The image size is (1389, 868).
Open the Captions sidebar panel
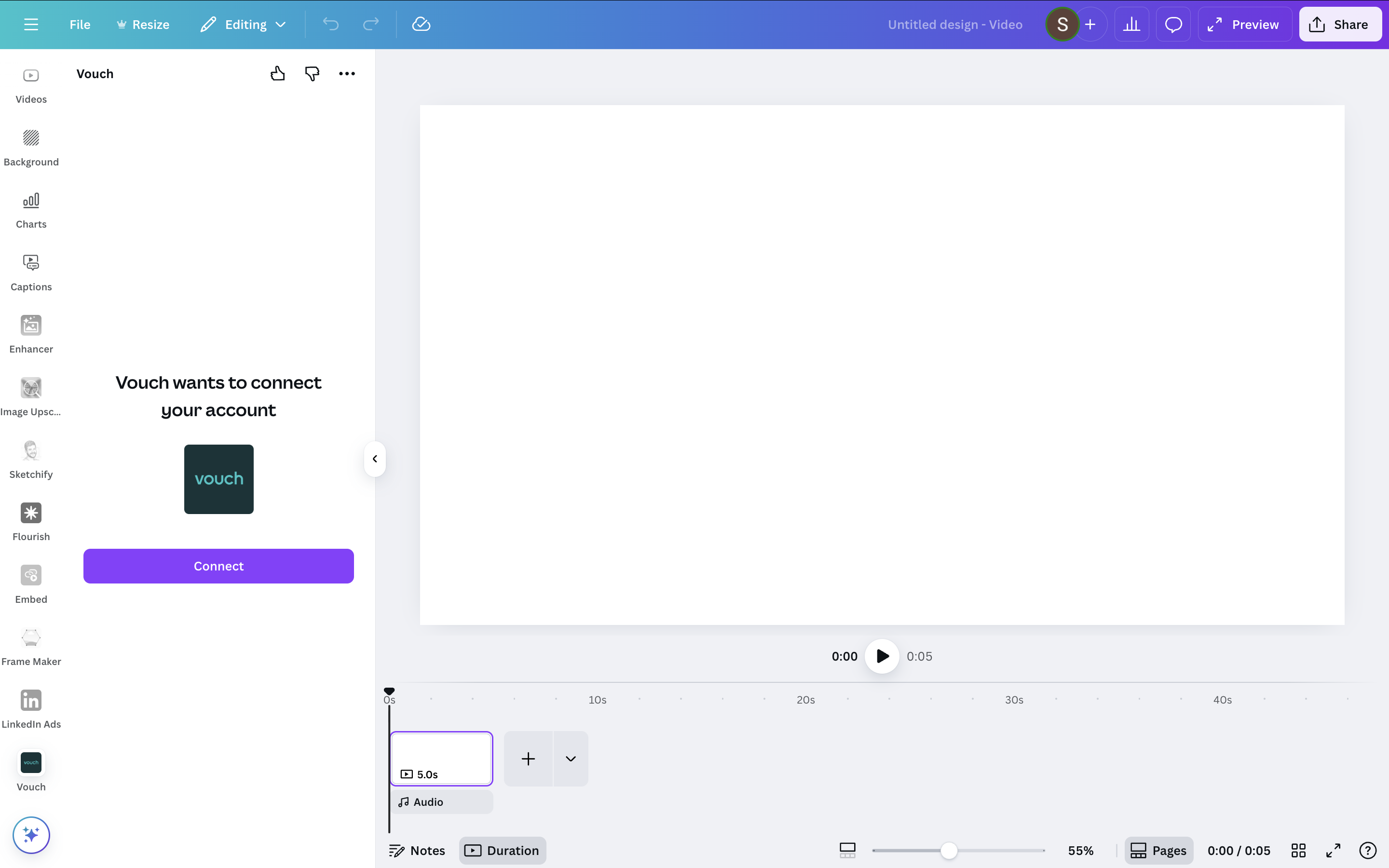pos(31,273)
